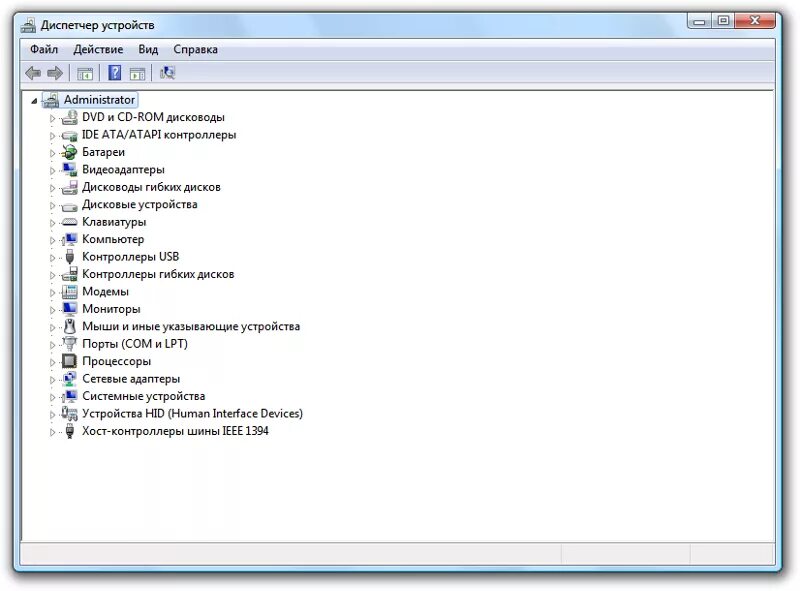The width and height of the screenshot is (800, 591).
Task: Click the Сетевые адаптеры icon
Action: (x=69, y=379)
